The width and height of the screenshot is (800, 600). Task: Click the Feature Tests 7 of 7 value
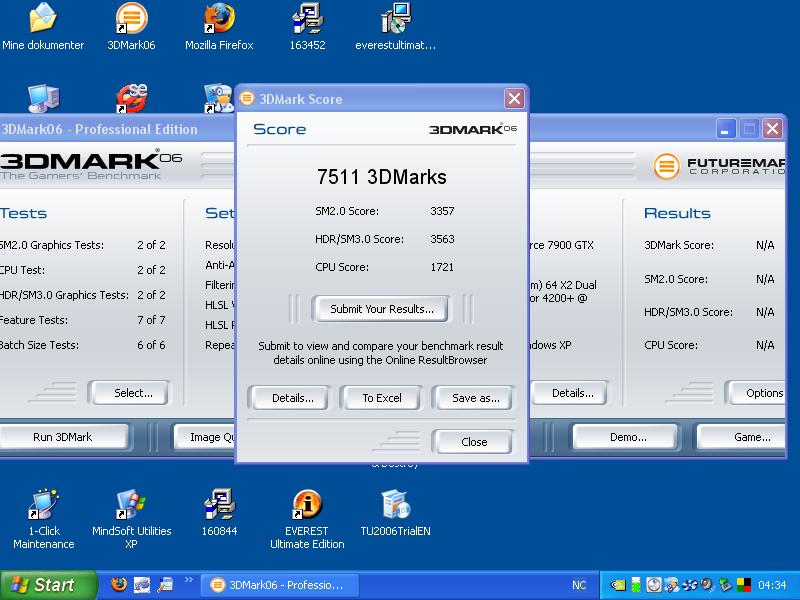pyautogui.click(x=151, y=320)
